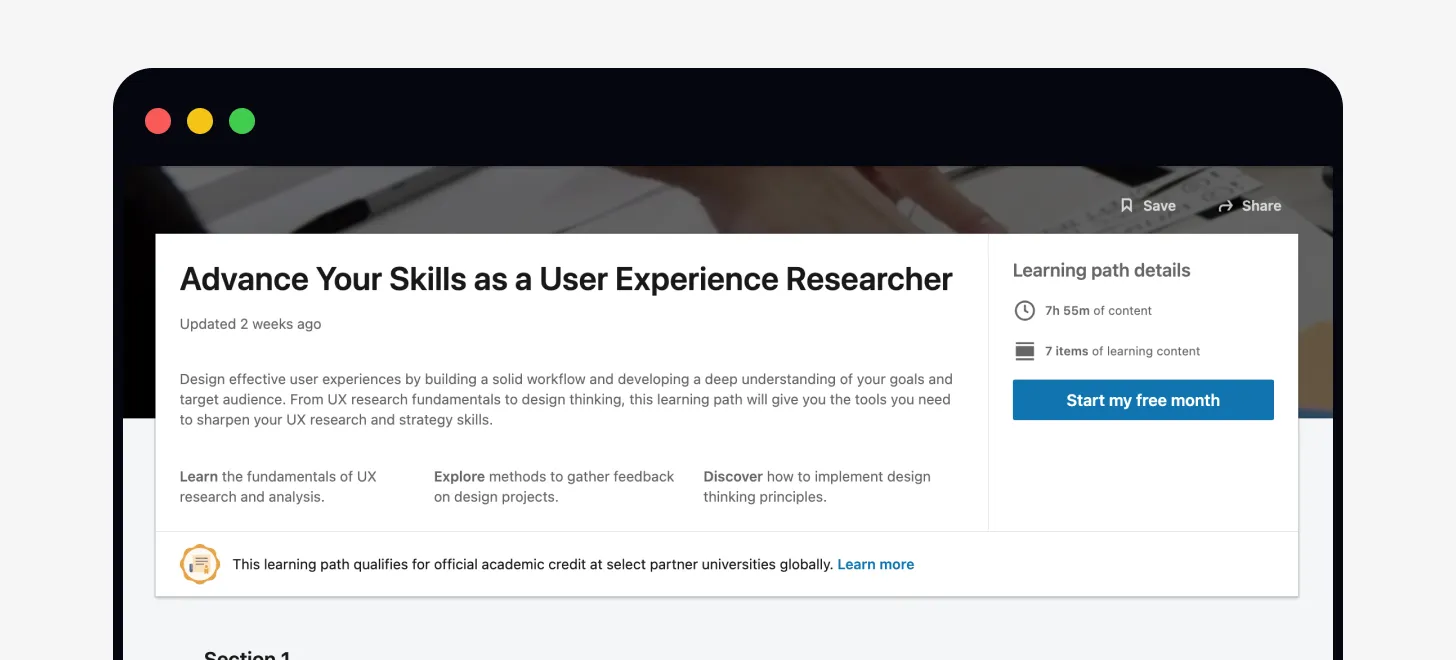This screenshot has width=1456, height=660.
Task: Open sharing options with the Share arrow icon
Action: [x=1249, y=205]
